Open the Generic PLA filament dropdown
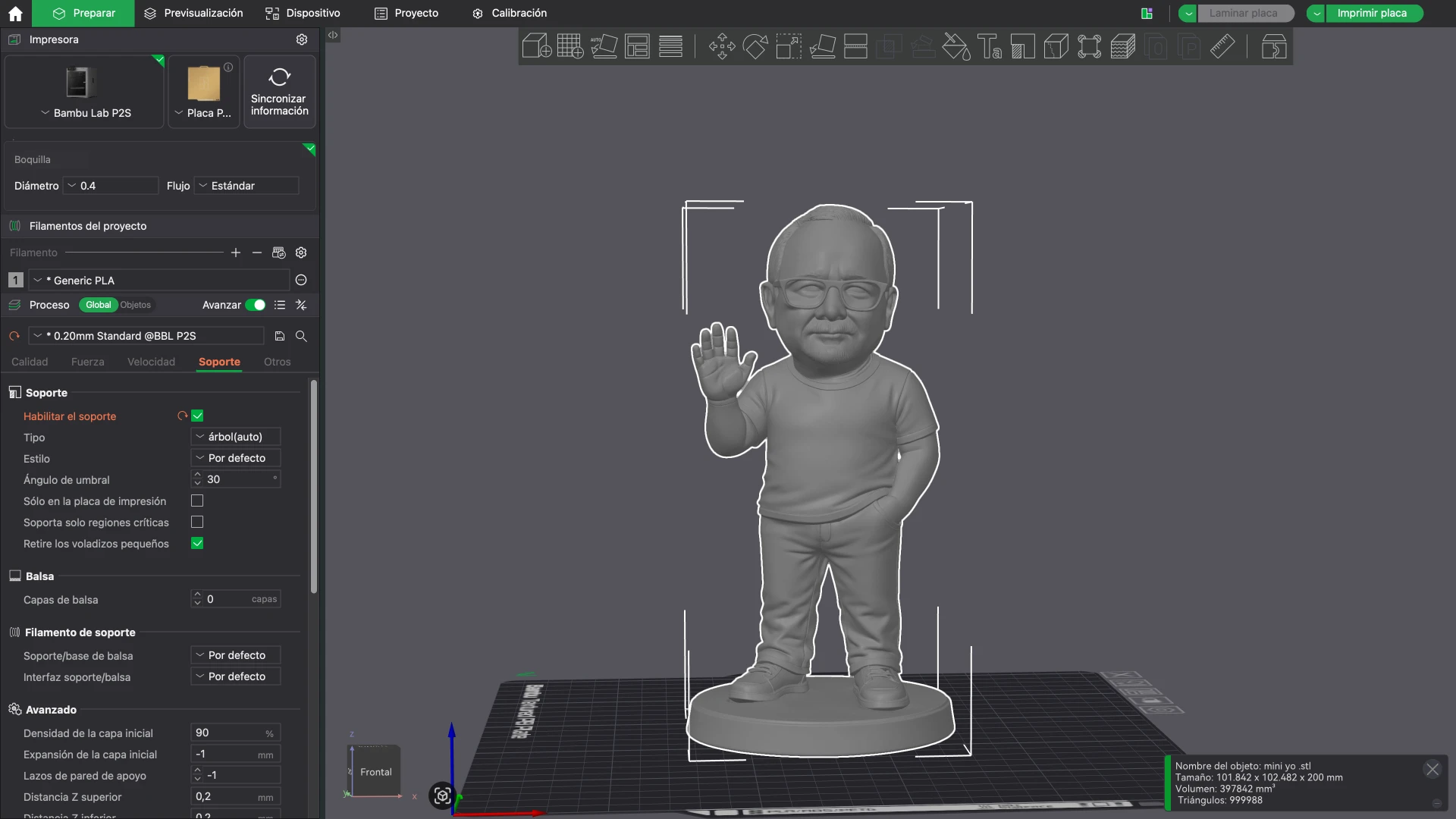 pyautogui.click(x=159, y=281)
